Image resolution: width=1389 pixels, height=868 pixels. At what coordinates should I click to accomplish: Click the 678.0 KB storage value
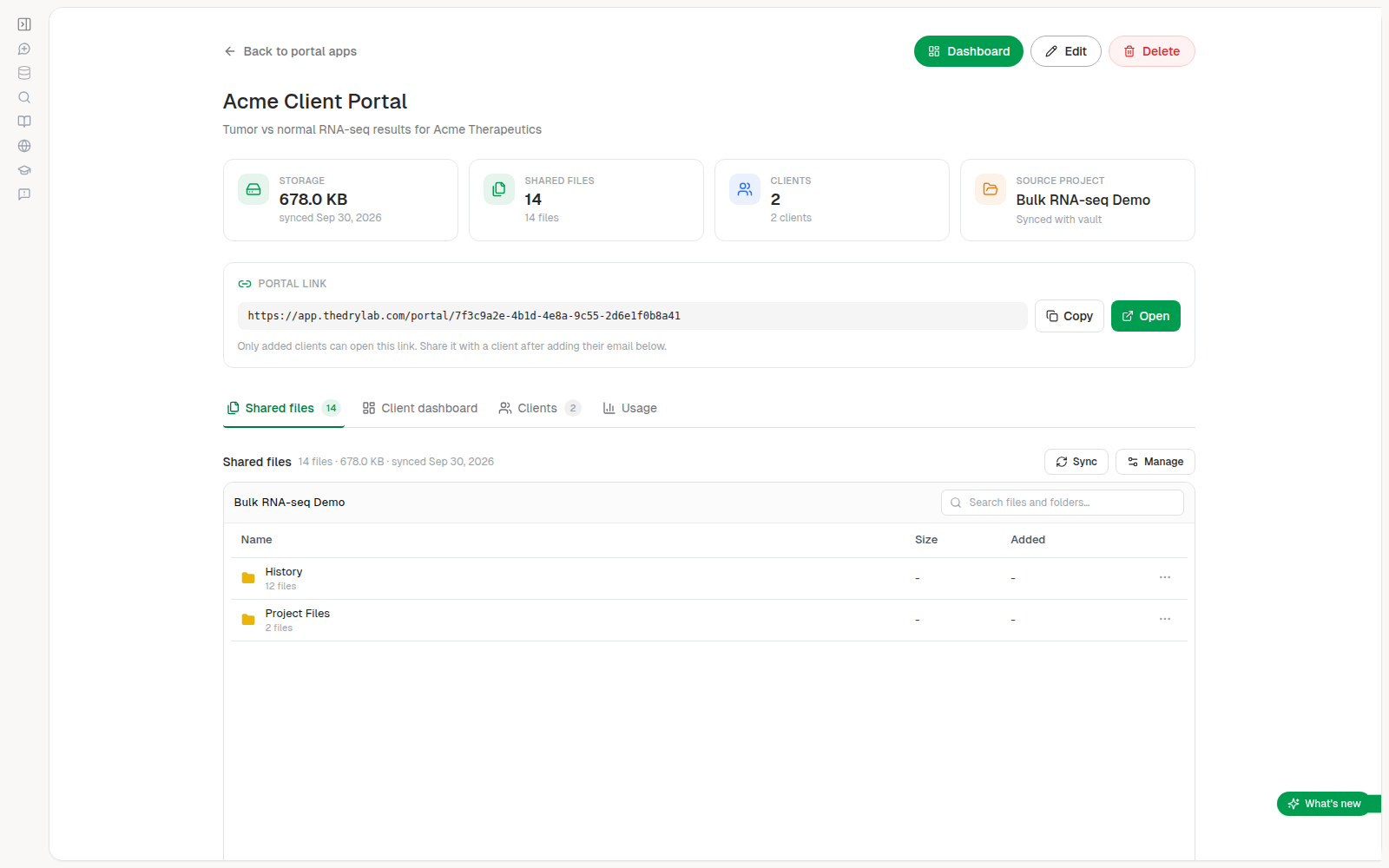click(313, 200)
